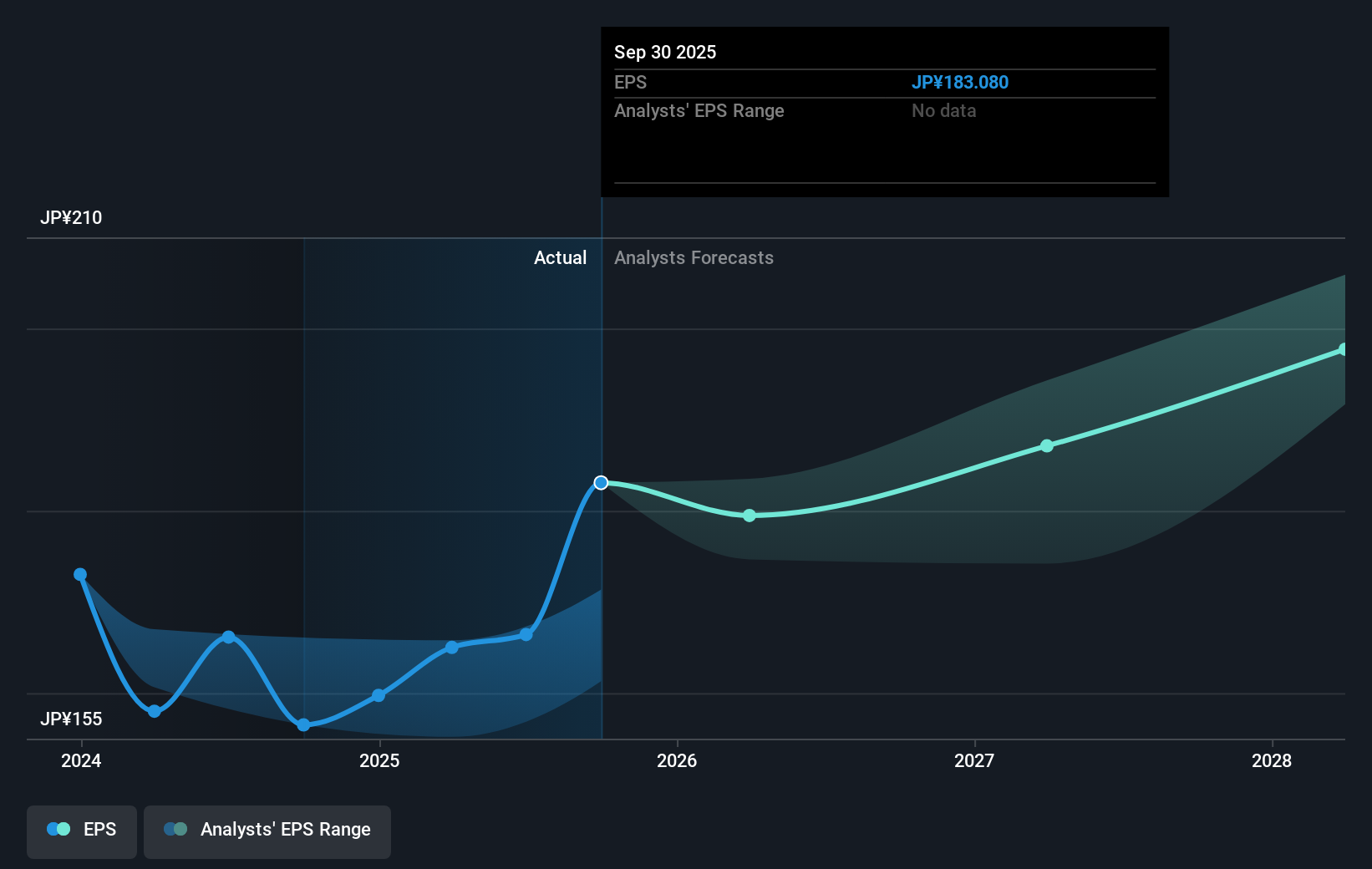The width and height of the screenshot is (1372, 869).
Task: Click the JP¥183.080 EPS value link
Action: (960, 82)
